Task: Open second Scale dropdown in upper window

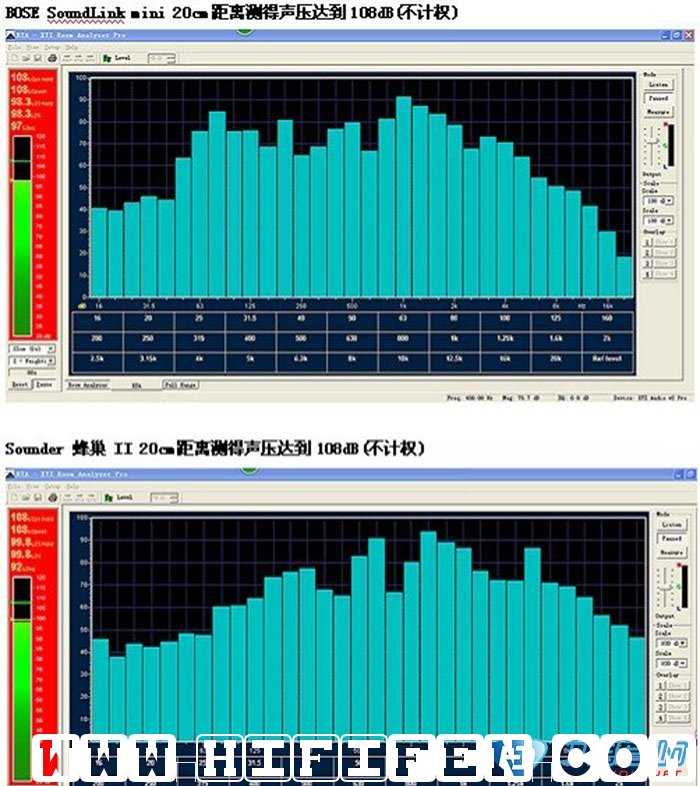Action: click(658, 221)
